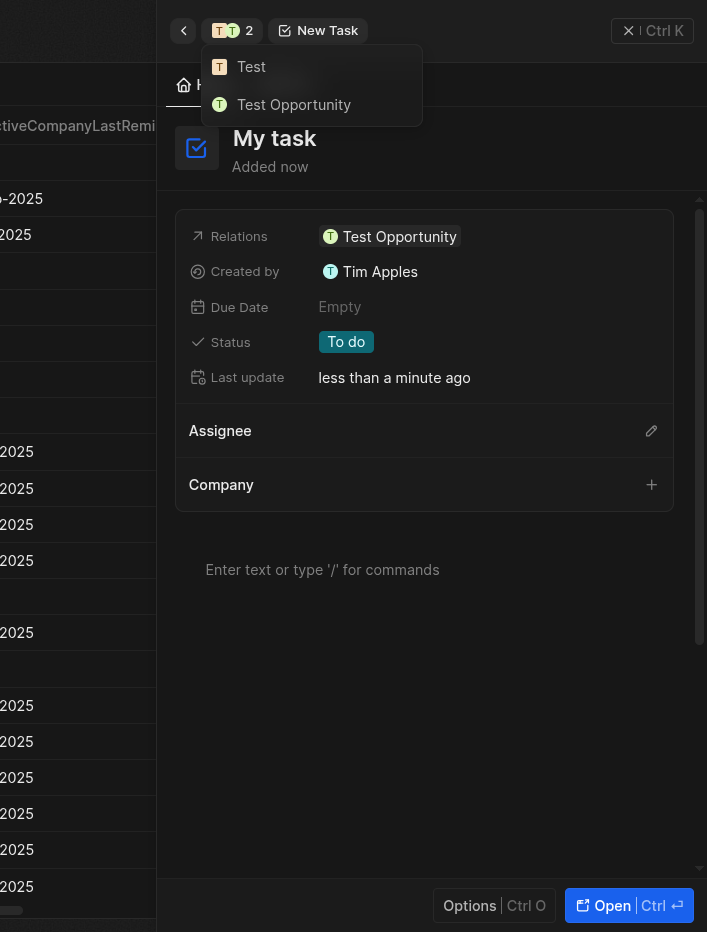Click the Last update clock icon
The image size is (707, 932).
197,378
